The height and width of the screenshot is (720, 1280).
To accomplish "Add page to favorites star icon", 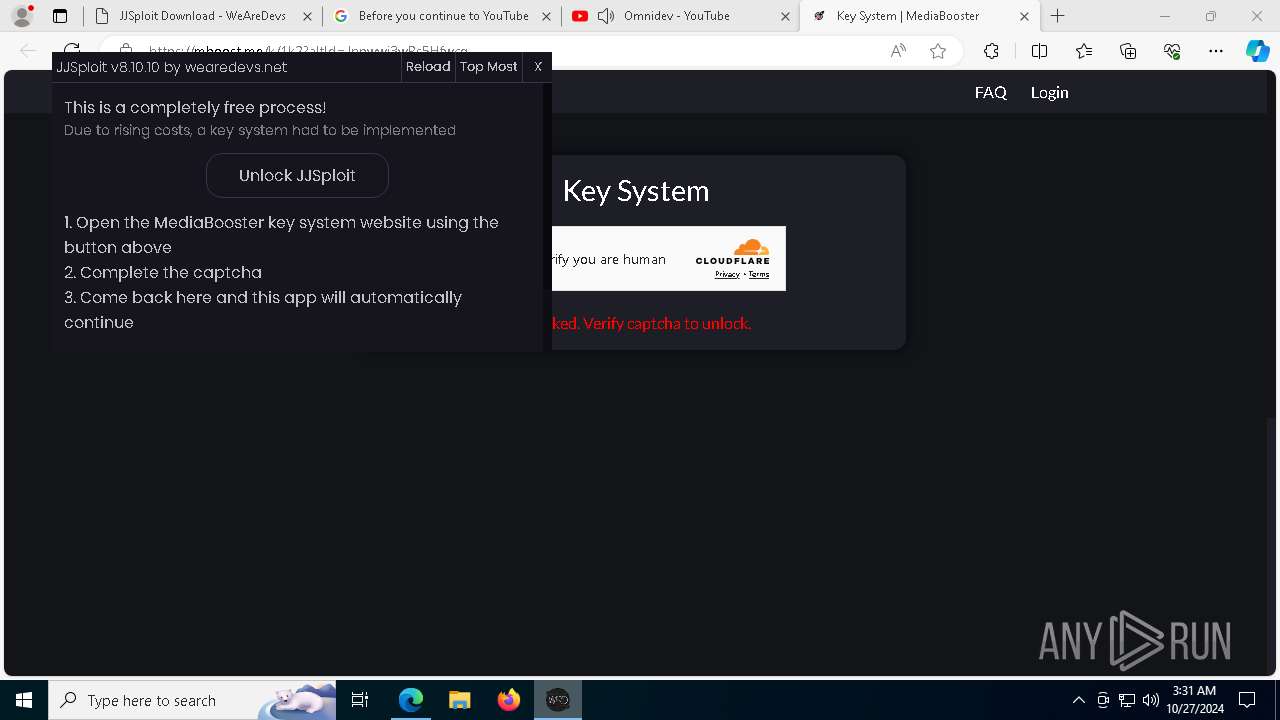I will point(938,51).
